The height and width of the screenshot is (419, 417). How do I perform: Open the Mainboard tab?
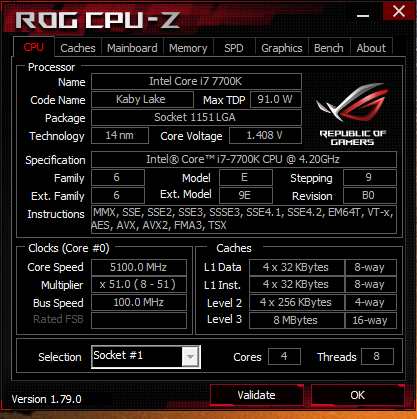(x=132, y=48)
